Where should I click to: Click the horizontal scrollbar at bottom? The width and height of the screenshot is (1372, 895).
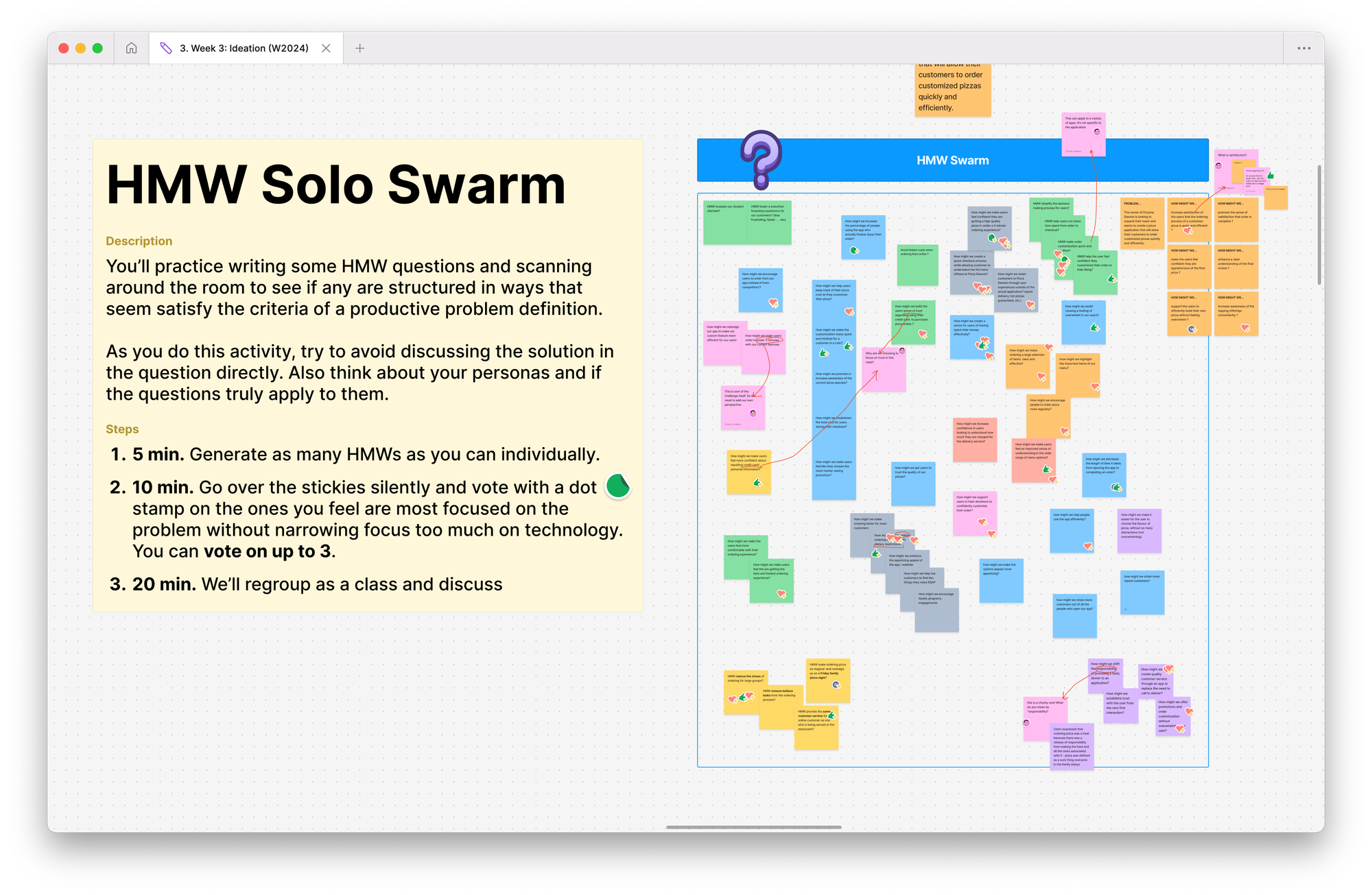(x=753, y=827)
